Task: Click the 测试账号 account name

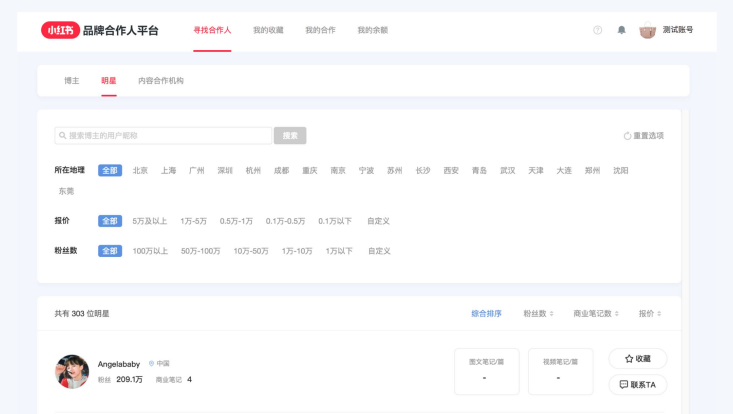Action: pos(678,30)
